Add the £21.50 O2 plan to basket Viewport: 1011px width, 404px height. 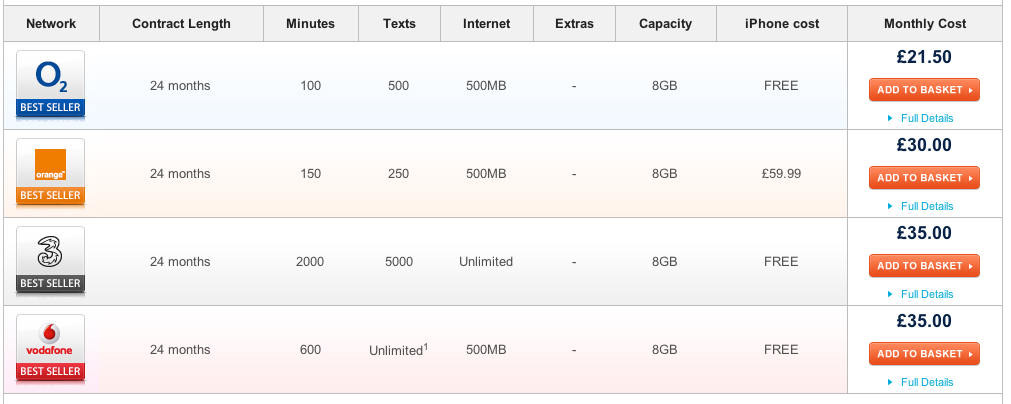(924, 90)
